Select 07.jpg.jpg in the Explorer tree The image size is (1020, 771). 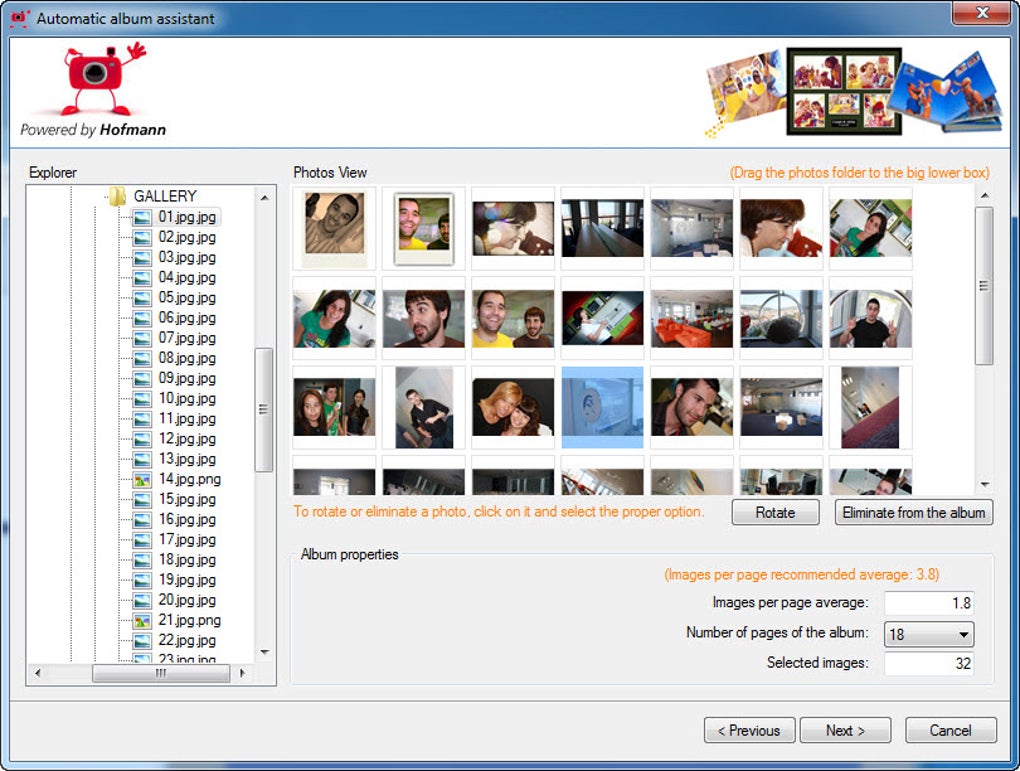187,338
